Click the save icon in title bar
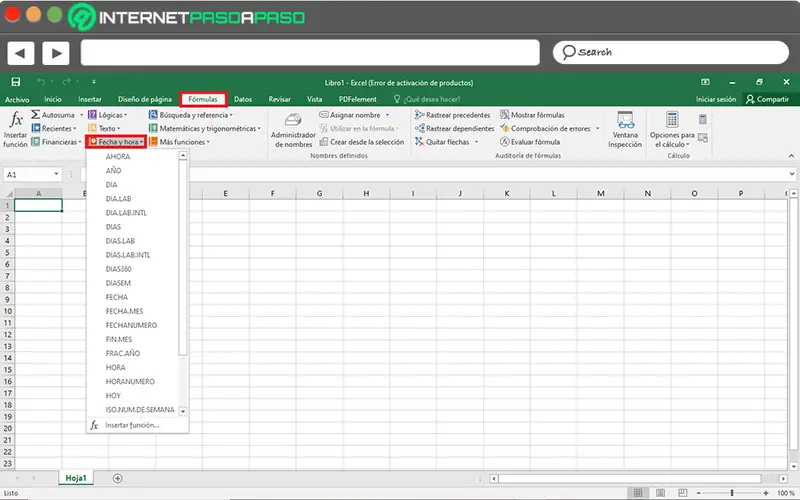The width and height of the screenshot is (800, 500). click(x=16, y=82)
